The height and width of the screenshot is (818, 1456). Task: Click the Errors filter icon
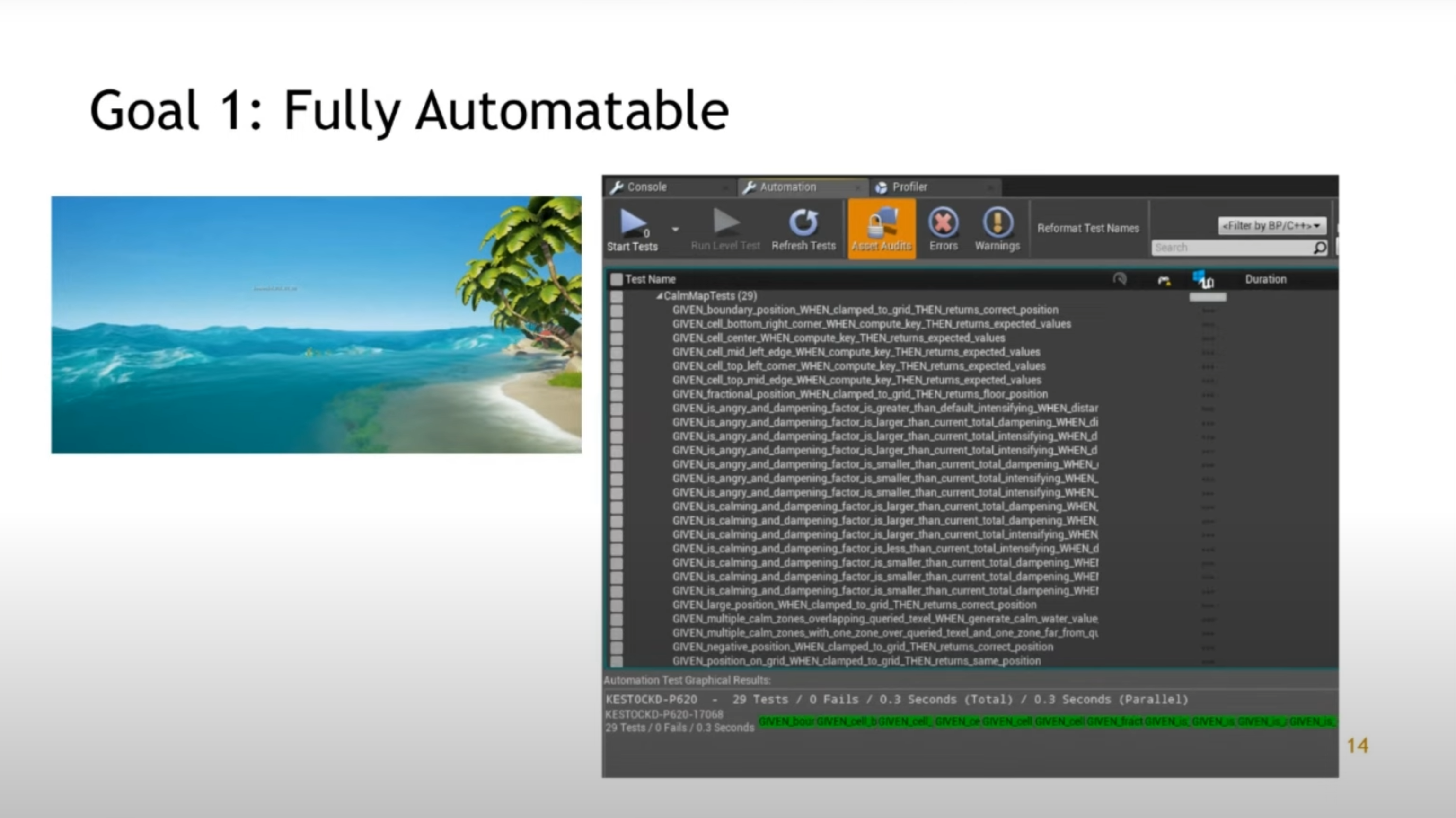[943, 222]
